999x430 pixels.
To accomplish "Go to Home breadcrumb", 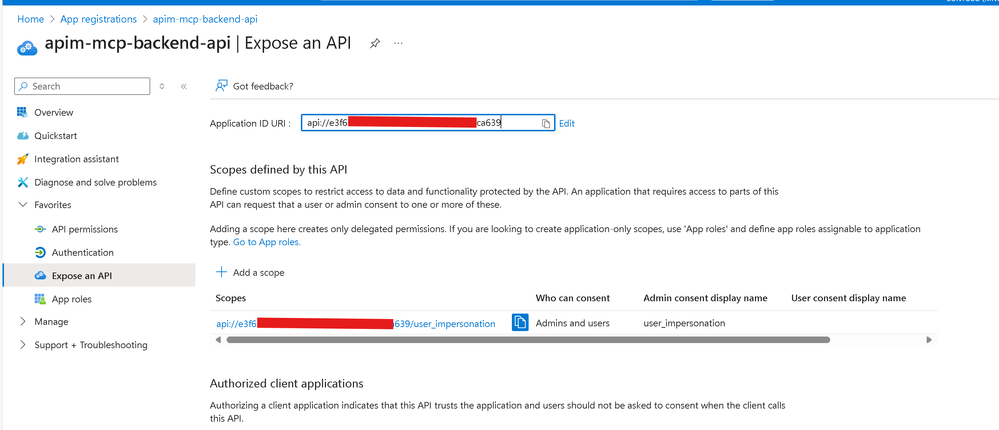I will pyautogui.click(x=31, y=19).
